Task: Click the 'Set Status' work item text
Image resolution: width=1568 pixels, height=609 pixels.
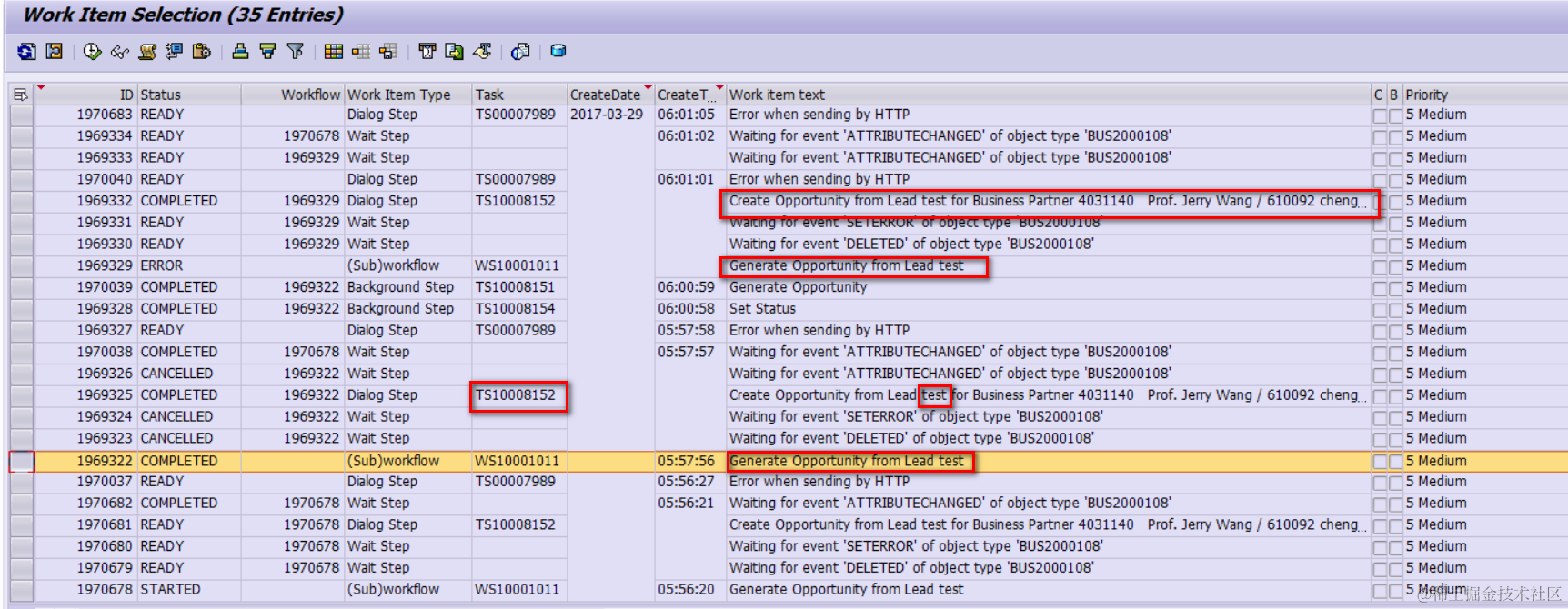Action: click(x=762, y=309)
